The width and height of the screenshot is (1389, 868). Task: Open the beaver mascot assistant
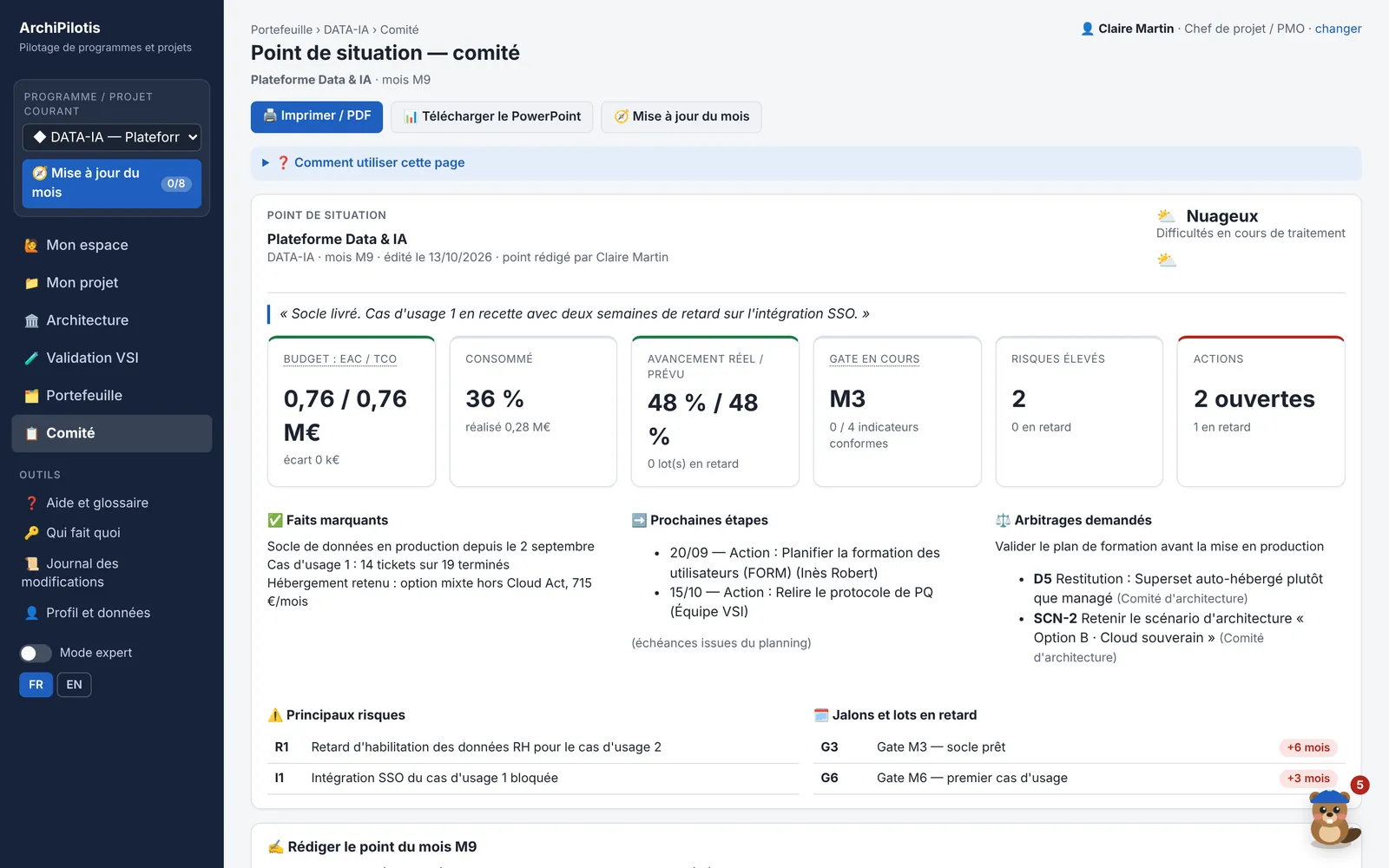1333,818
